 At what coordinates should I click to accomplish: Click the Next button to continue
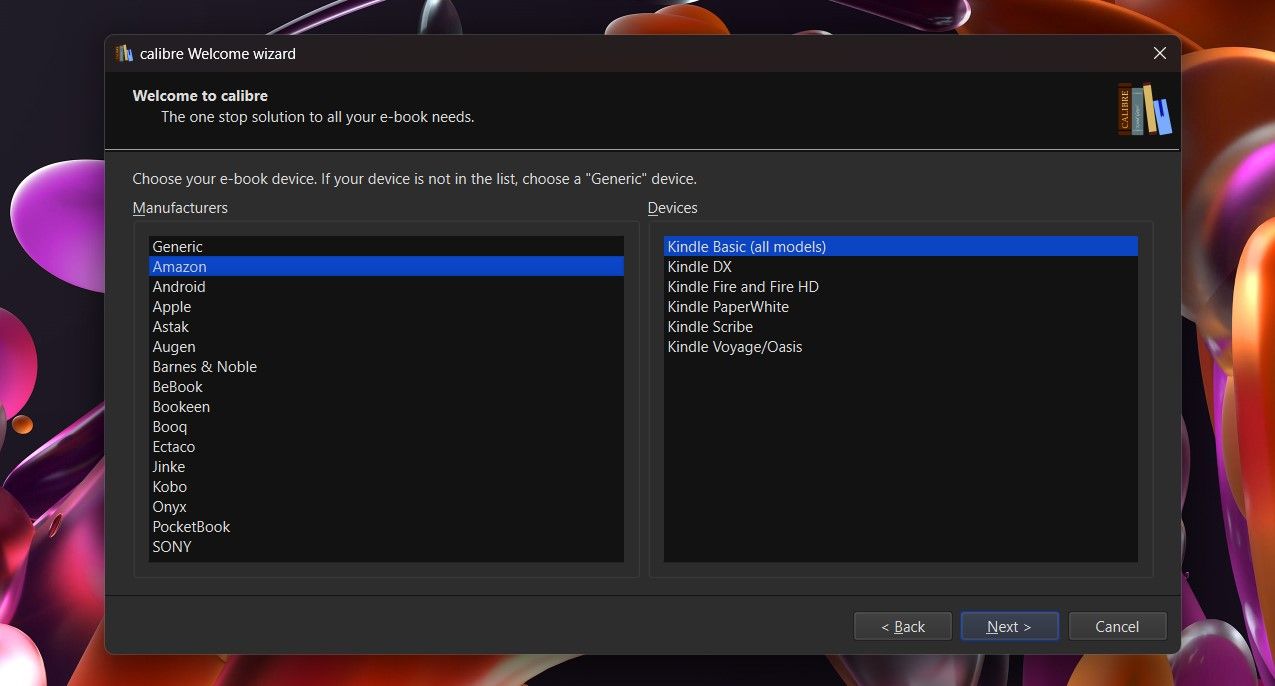click(x=1009, y=625)
